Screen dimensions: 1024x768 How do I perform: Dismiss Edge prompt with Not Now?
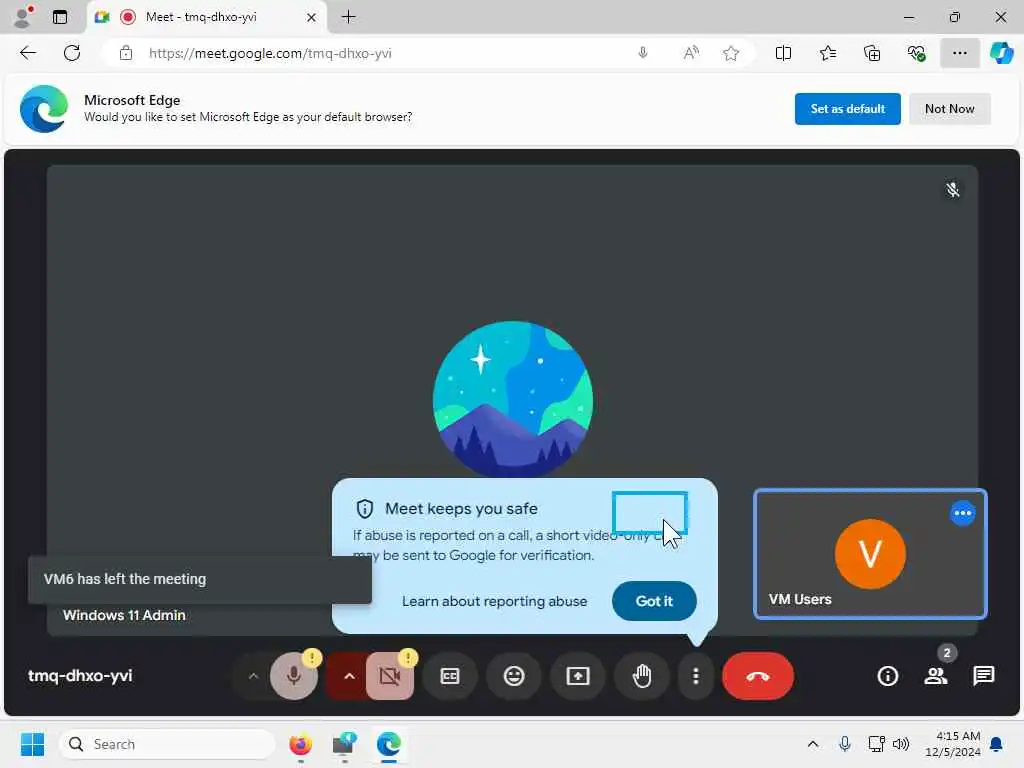[x=950, y=109]
